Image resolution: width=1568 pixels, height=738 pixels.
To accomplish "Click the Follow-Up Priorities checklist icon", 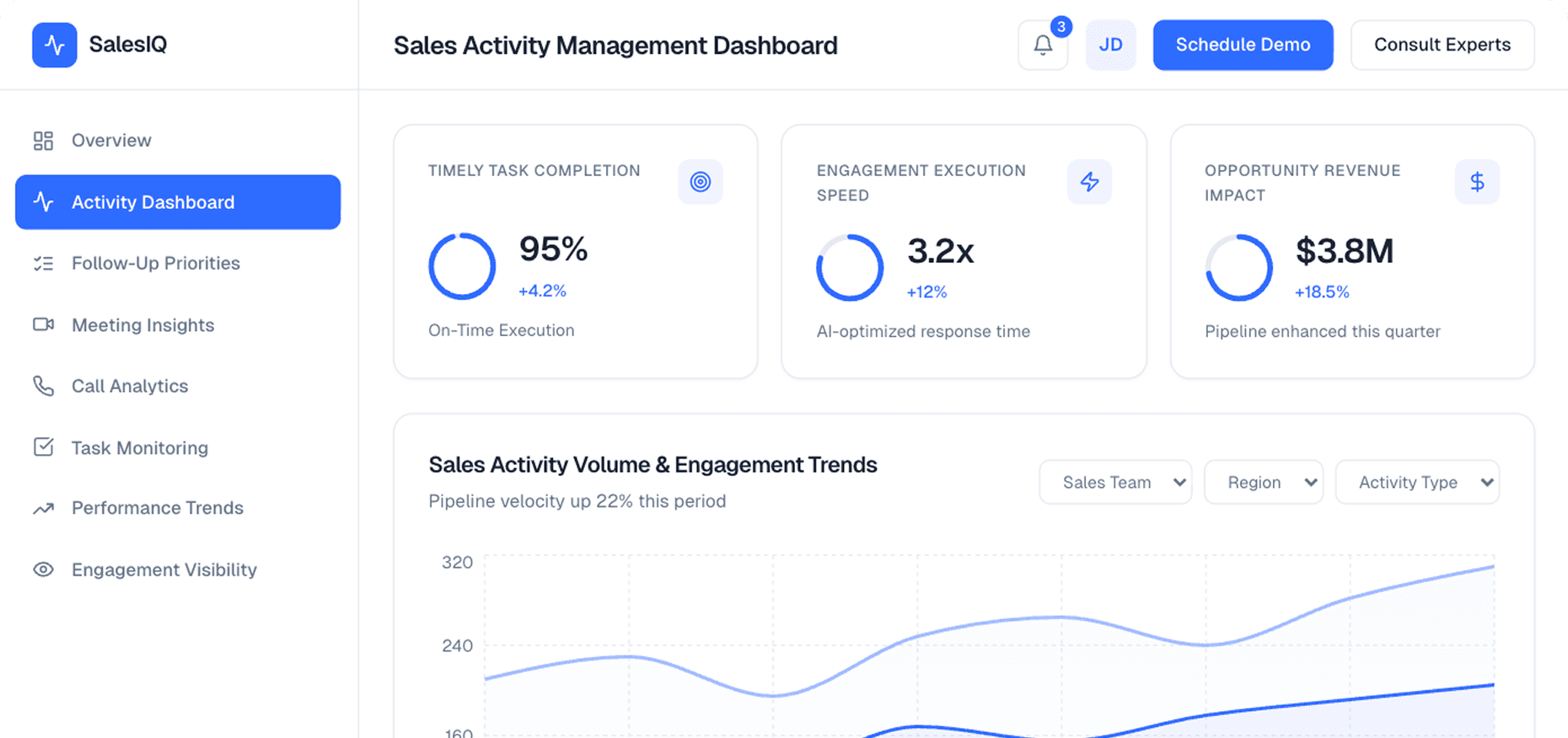I will point(43,264).
